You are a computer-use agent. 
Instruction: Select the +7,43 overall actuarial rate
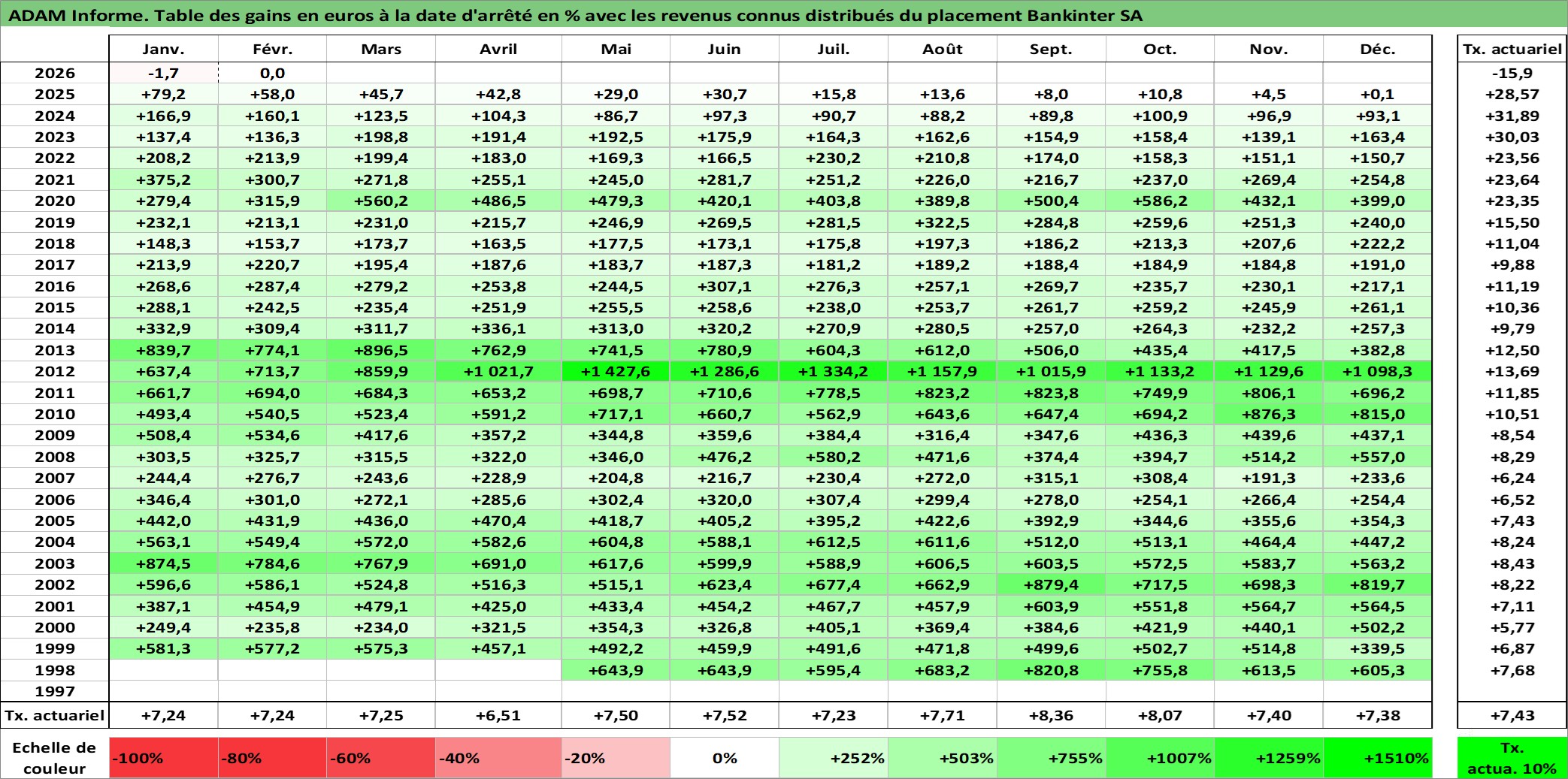click(x=1512, y=715)
